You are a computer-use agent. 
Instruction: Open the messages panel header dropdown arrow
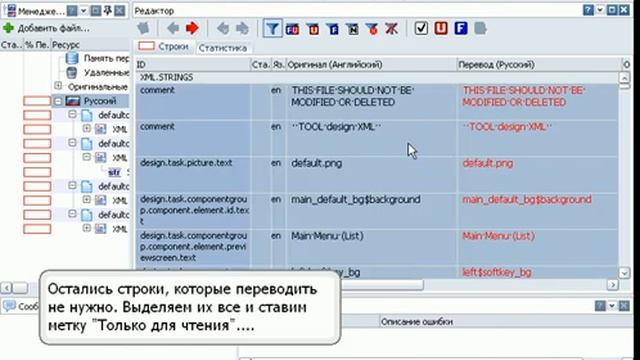pyautogui.click(x=612, y=306)
